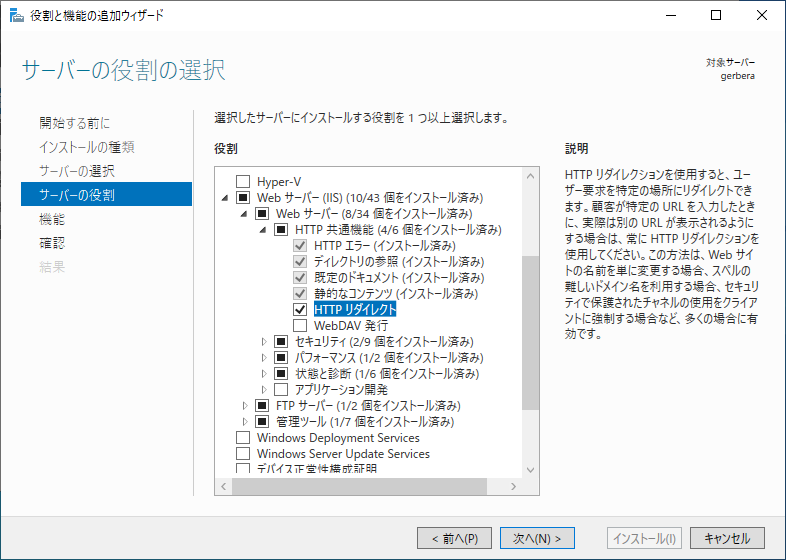This screenshot has height=560, width=786.
Task: Go to 開始する前に step
Action: coord(75,123)
